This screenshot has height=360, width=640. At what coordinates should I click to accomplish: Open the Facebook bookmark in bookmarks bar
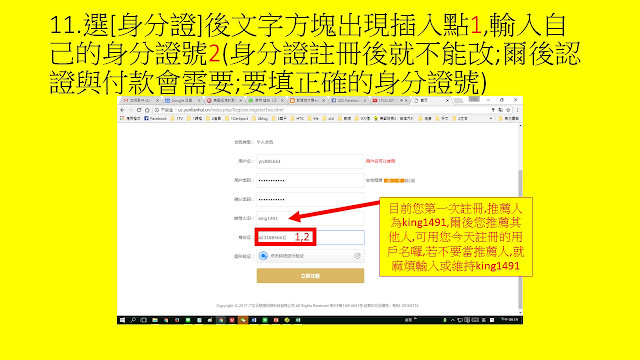[x=156, y=118]
